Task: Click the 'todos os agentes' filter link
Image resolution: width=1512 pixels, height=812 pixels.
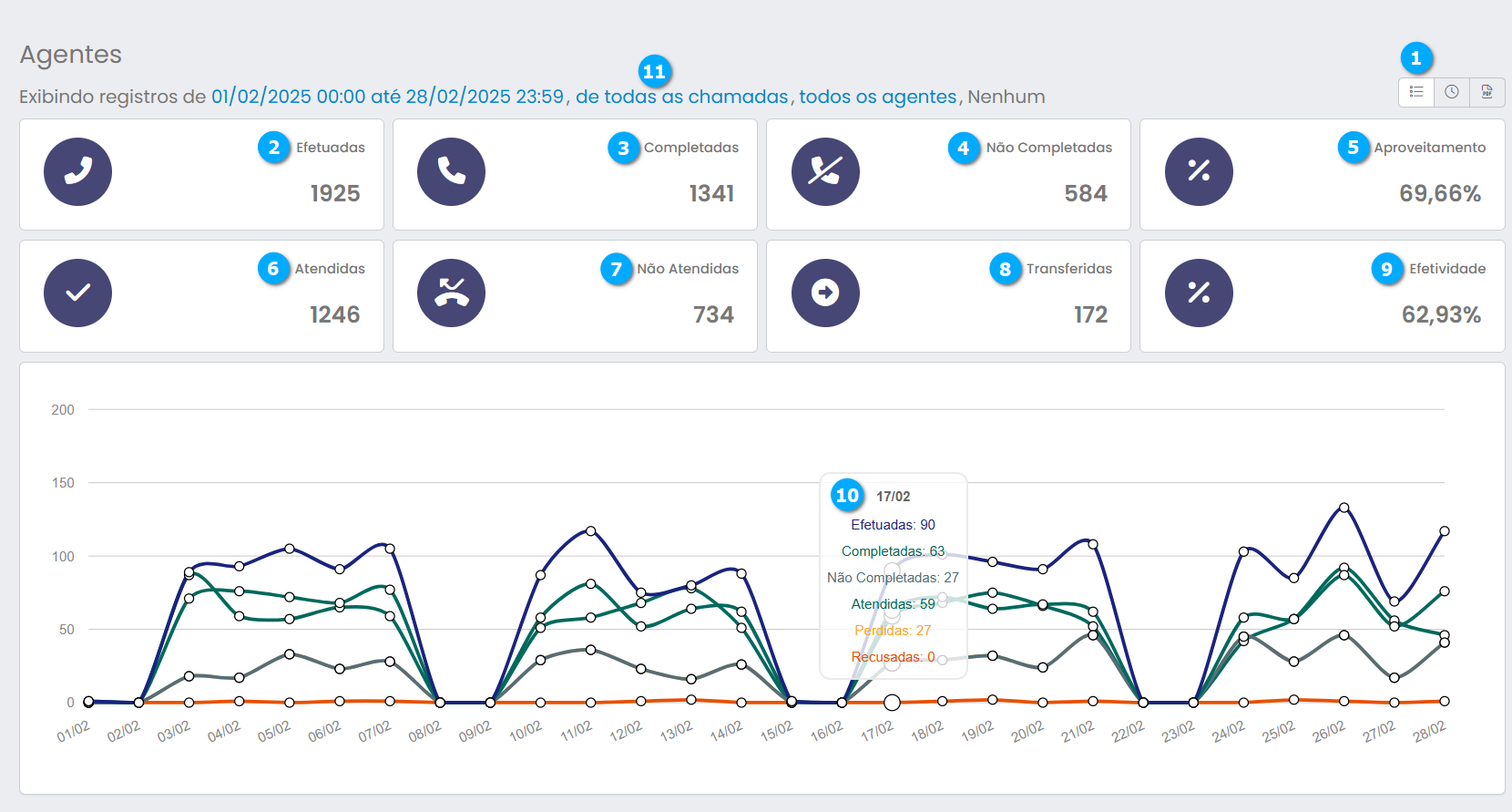Action: pos(877,97)
